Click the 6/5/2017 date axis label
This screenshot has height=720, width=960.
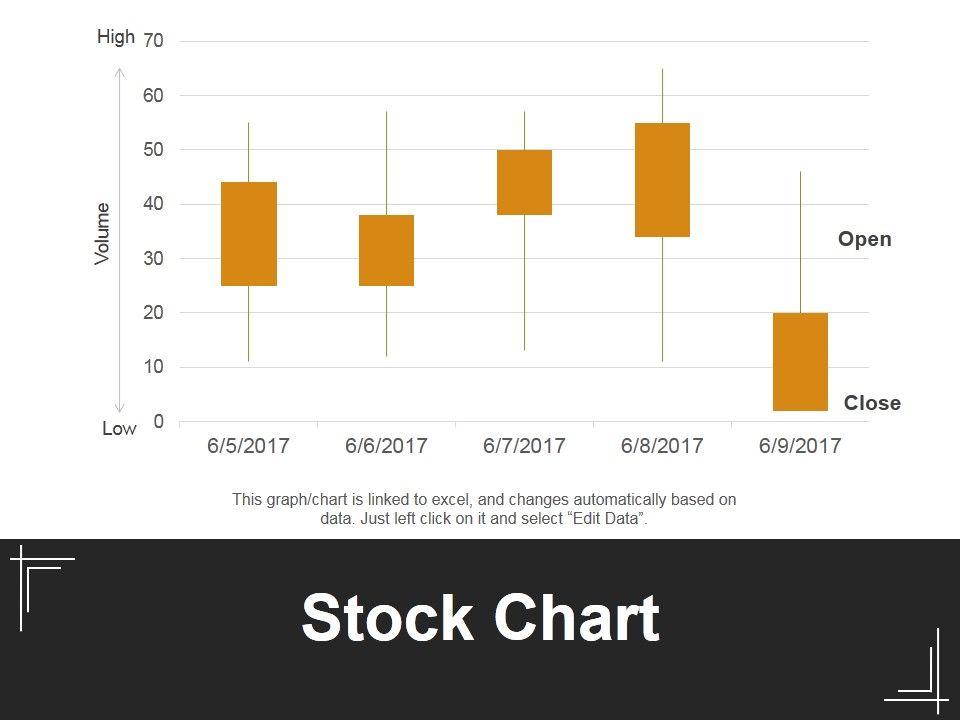tap(248, 446)
